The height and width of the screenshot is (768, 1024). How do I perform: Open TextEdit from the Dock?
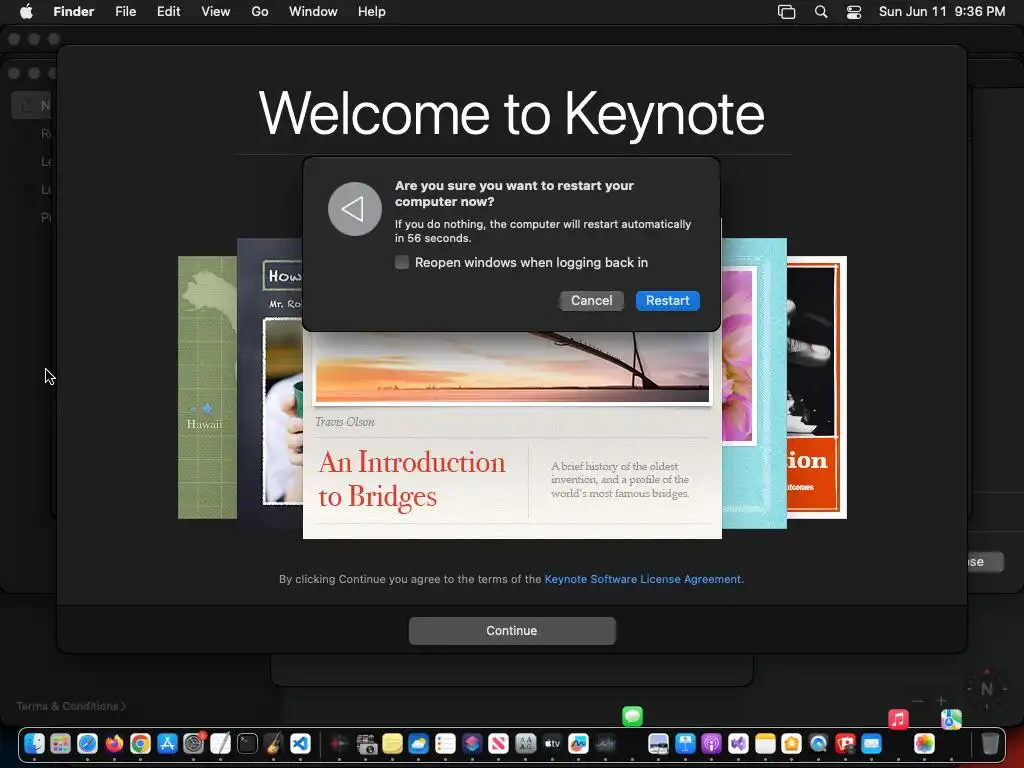[221, 743]
